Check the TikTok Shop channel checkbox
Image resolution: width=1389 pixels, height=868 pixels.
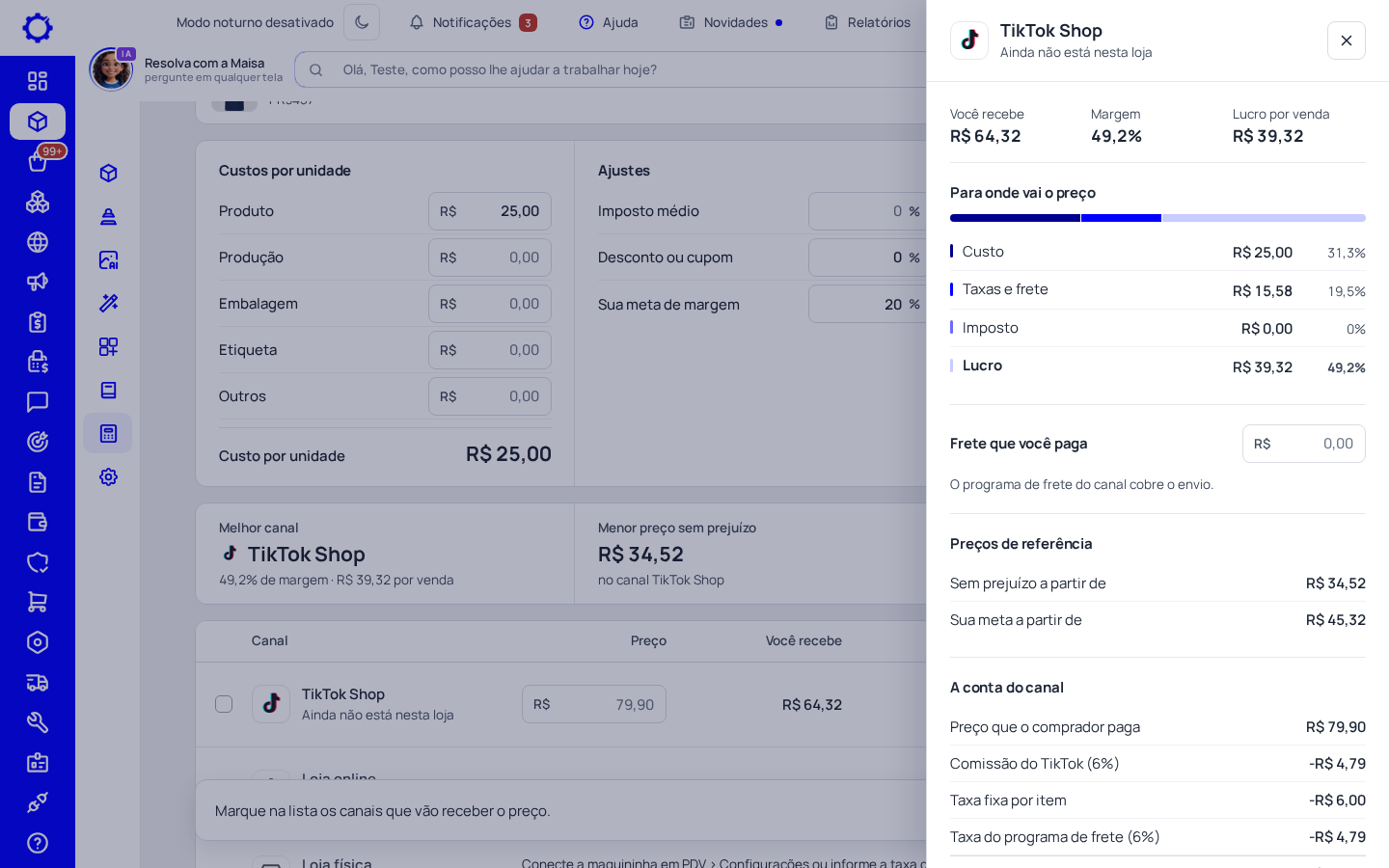[224, 704]
